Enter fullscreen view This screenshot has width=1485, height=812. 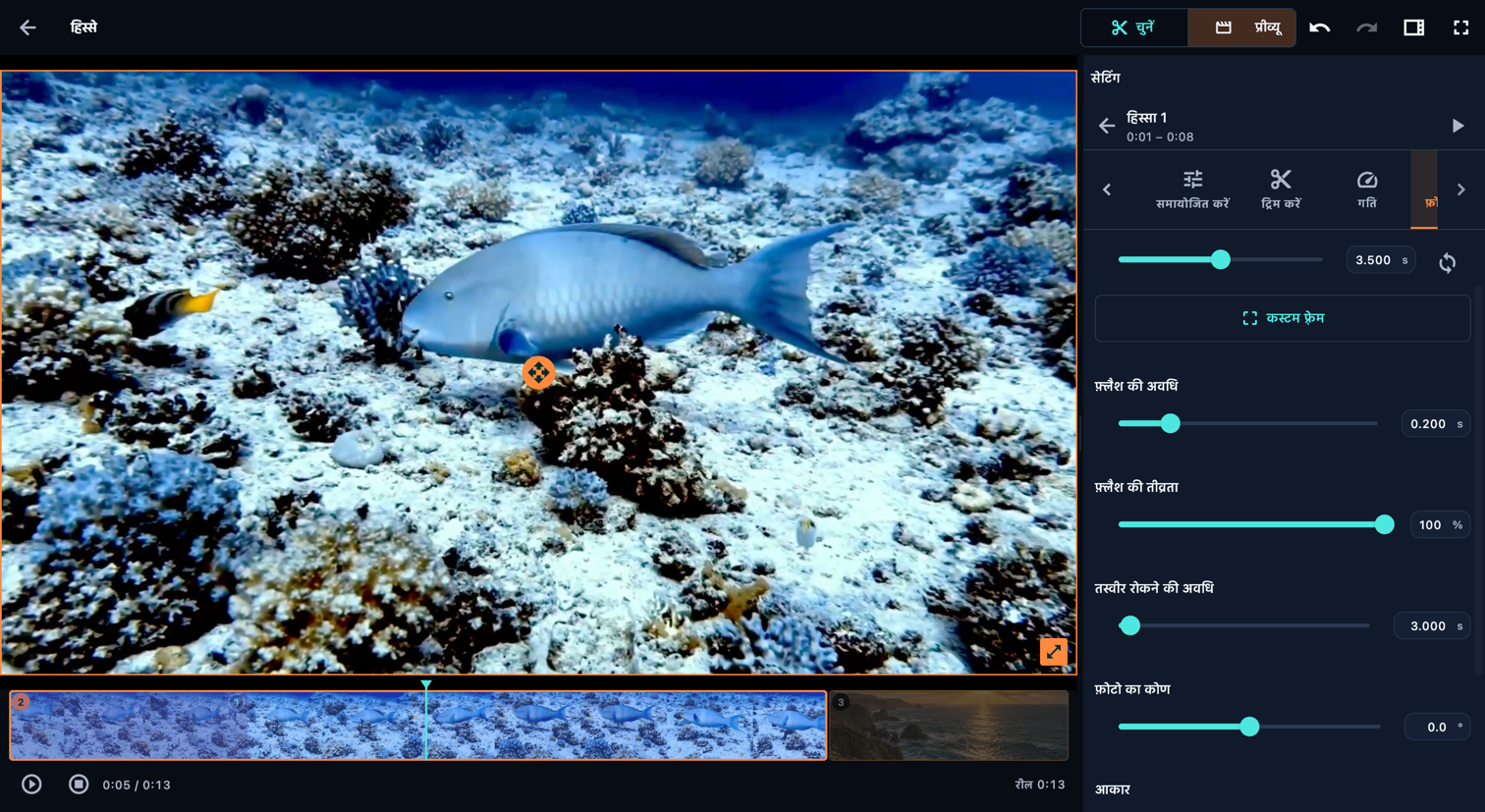1461,27
